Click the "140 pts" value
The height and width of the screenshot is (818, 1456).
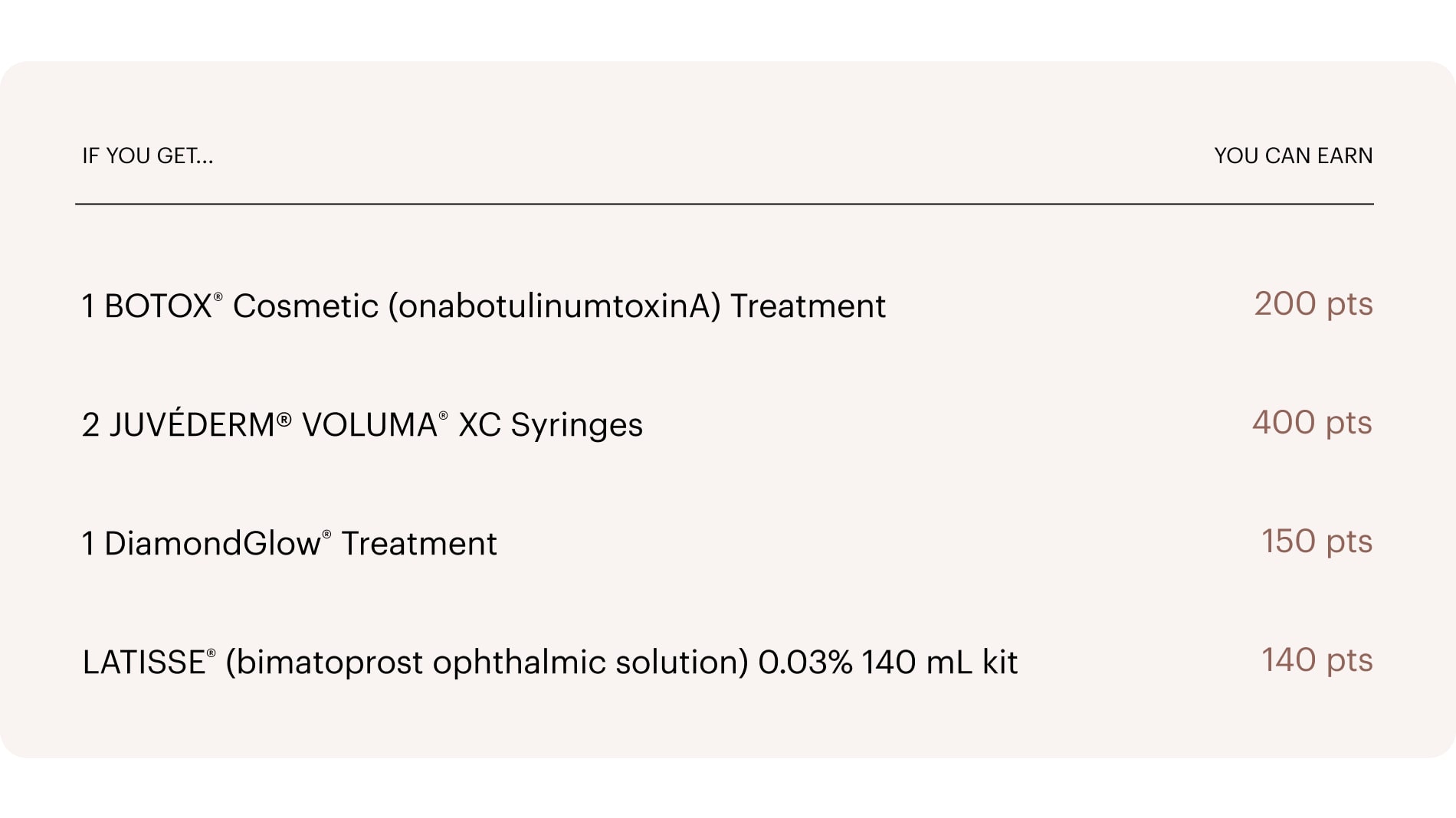coord(1317,660)
